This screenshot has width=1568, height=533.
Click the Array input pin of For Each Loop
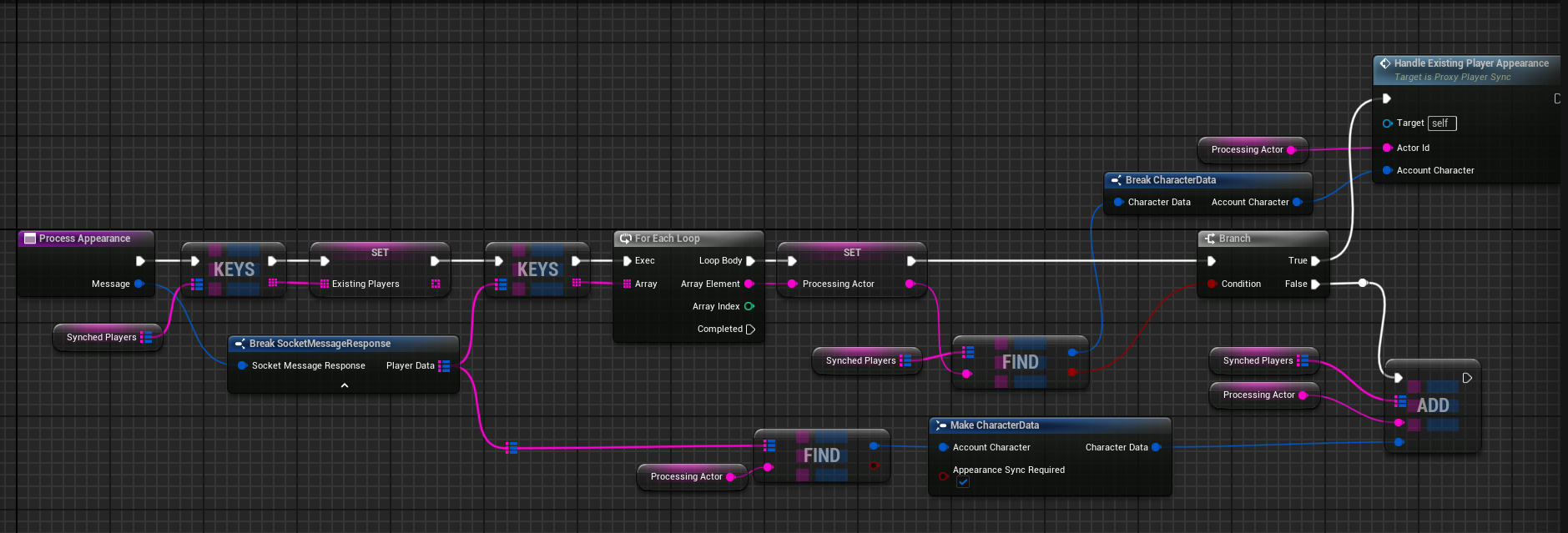(x=627, y=284)
